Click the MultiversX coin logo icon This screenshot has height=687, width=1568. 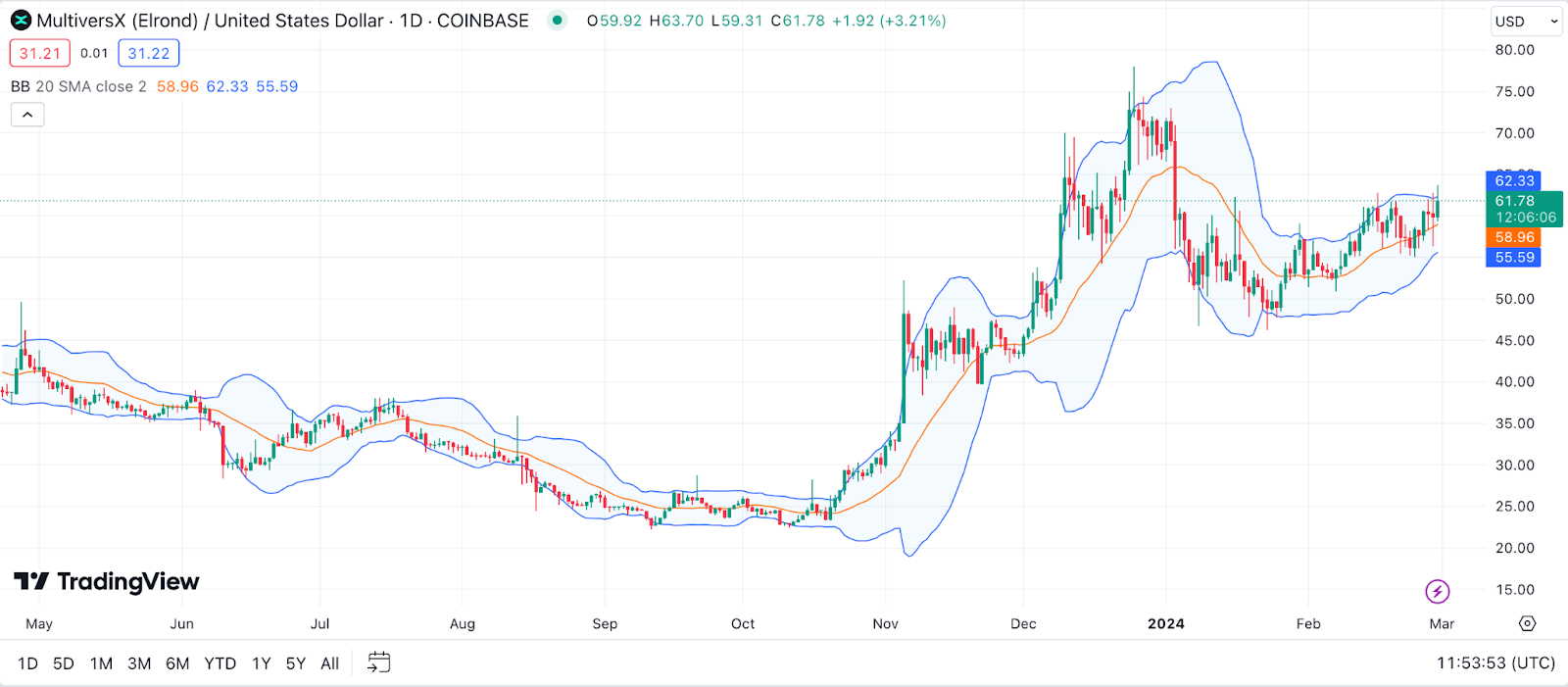pos(21,21)
